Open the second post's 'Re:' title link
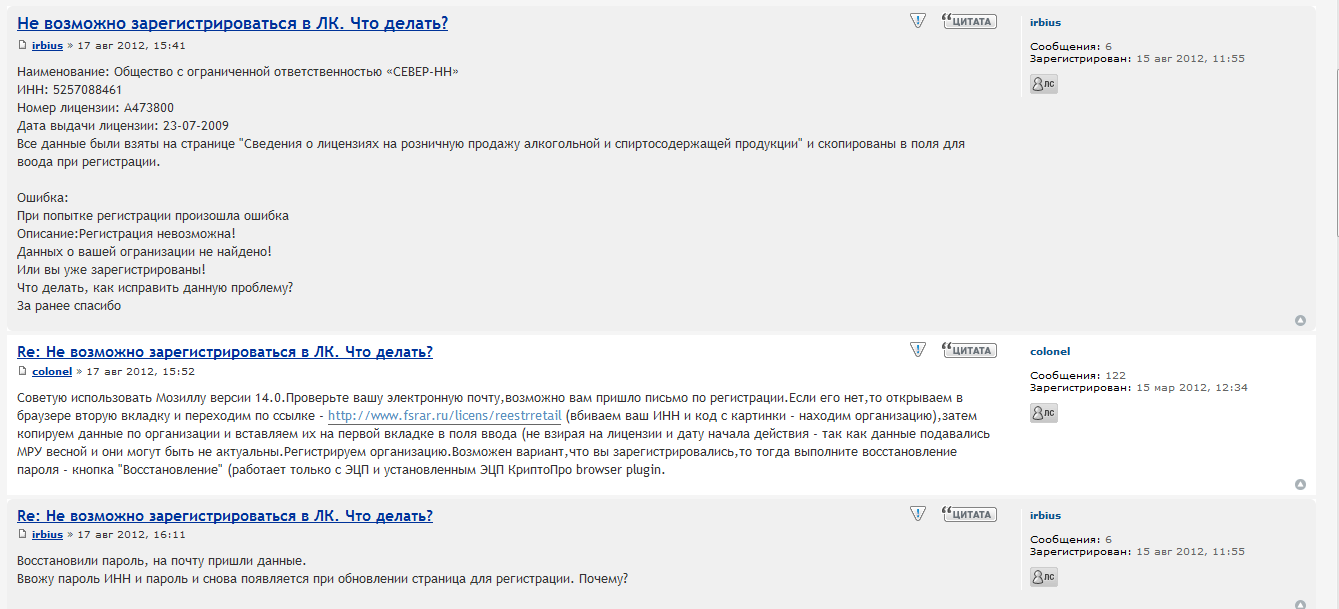 pos(225,352)
